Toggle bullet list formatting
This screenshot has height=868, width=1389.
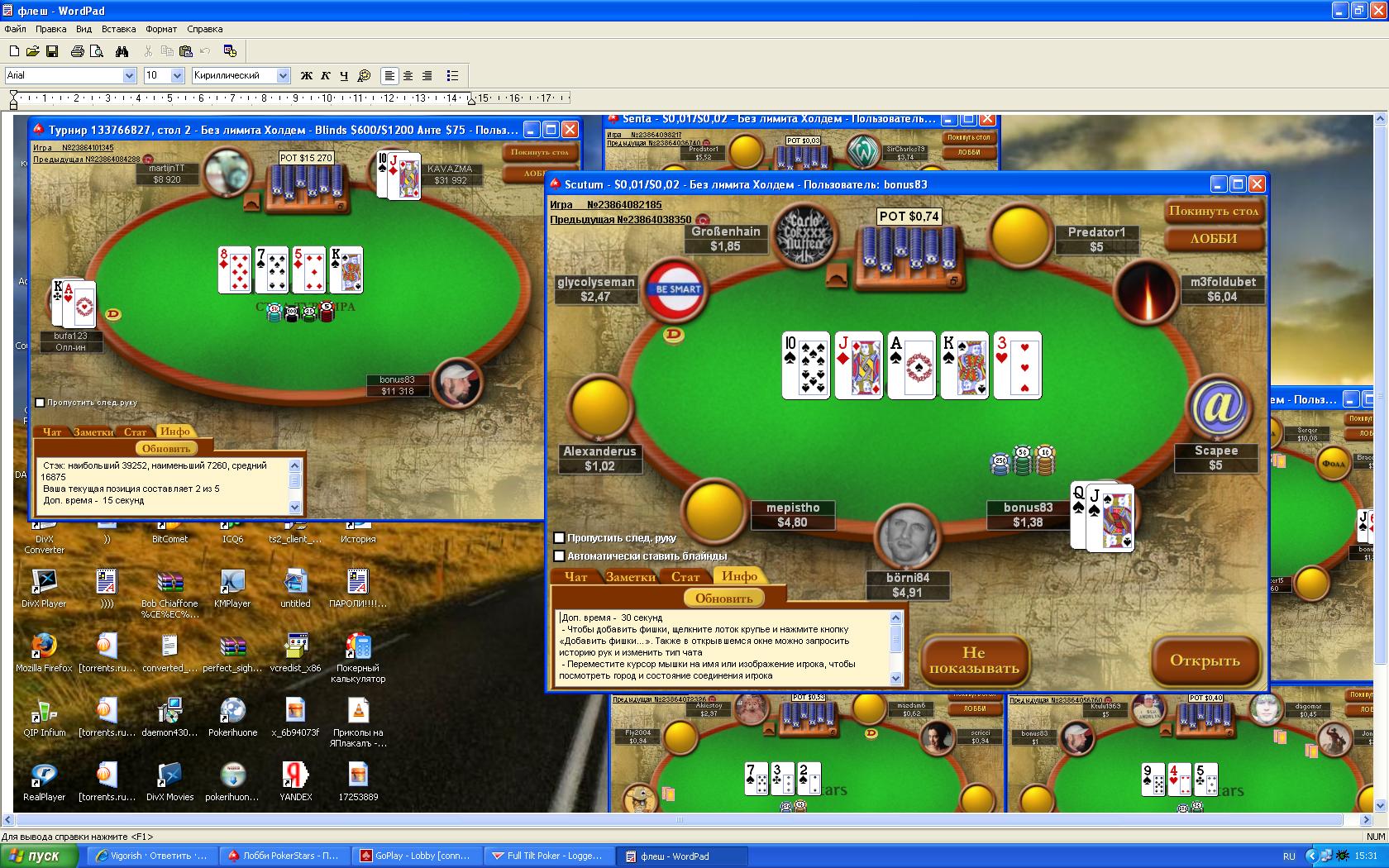452,75
